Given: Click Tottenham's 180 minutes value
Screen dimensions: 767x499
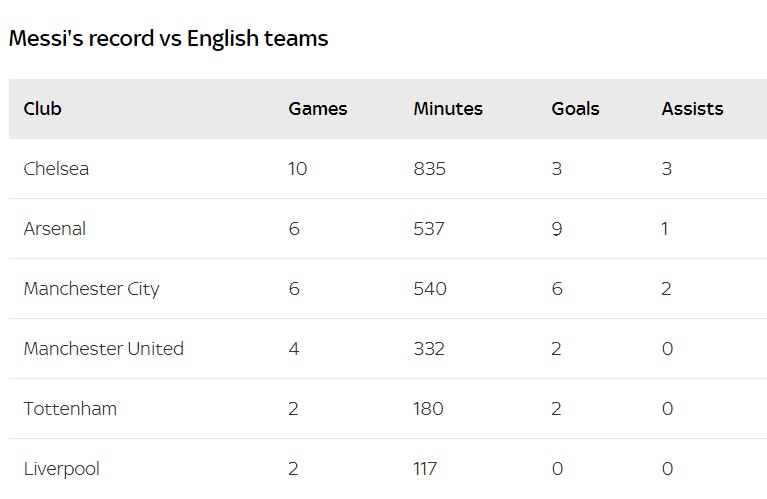Looking at the screenshot, I should coord(429,408).
